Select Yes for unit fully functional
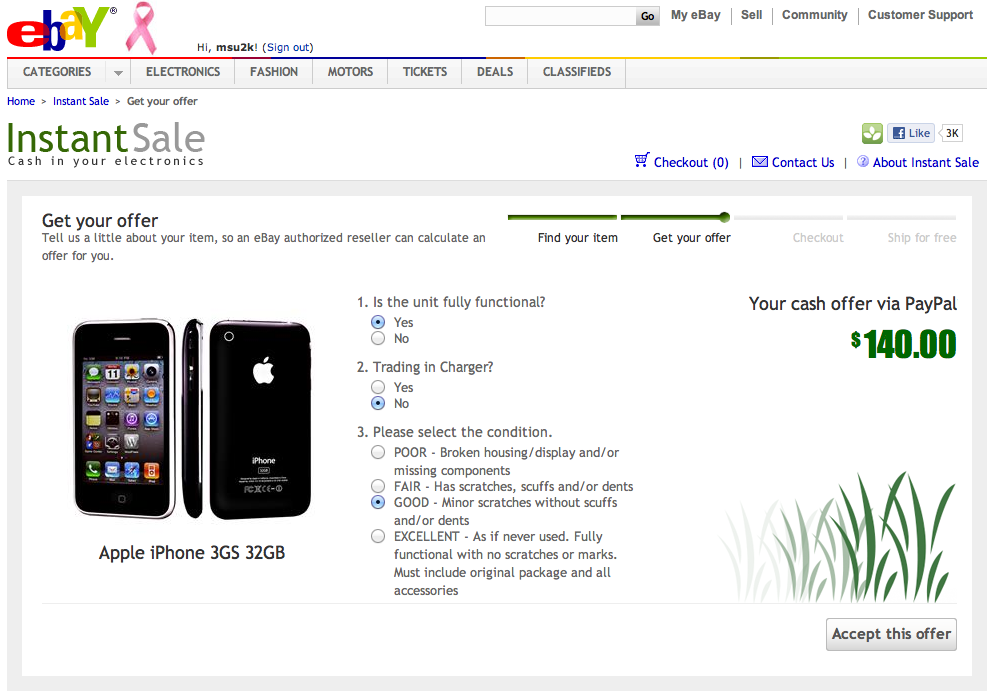The image size is (997, 700). pos(378,322)
